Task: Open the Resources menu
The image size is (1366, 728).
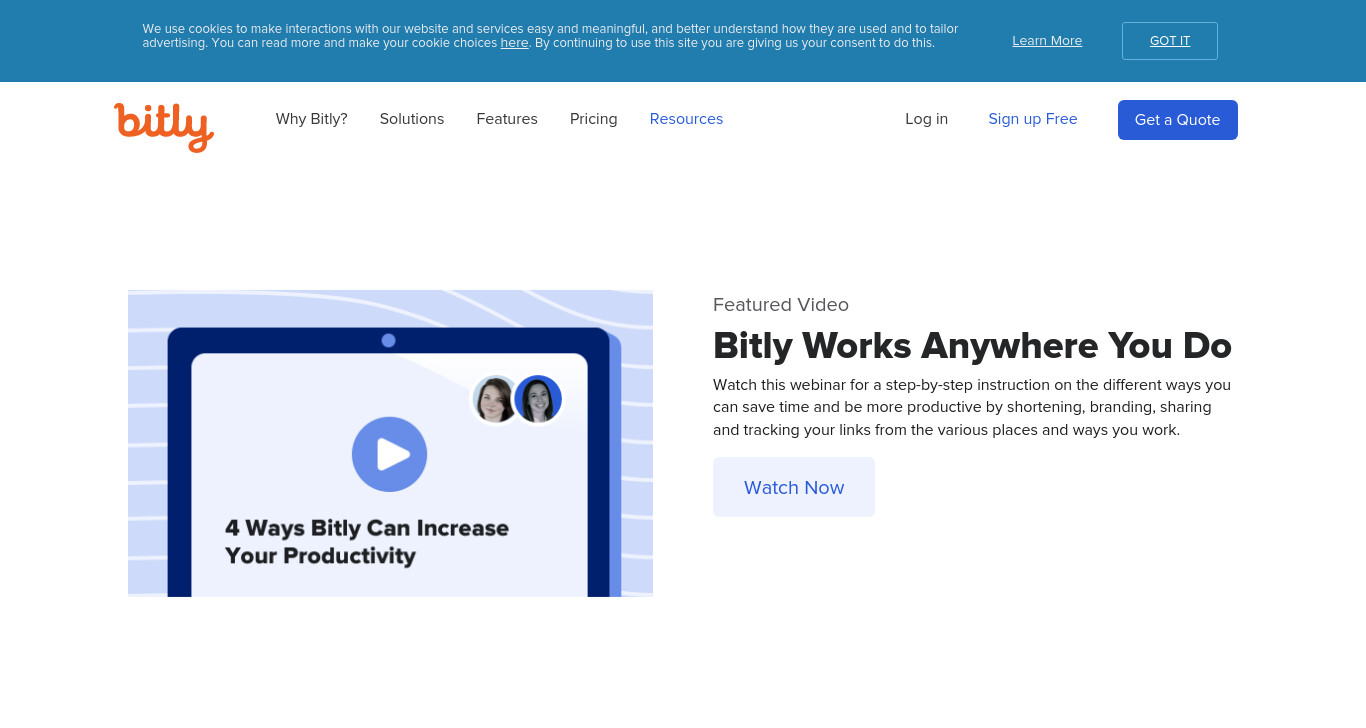Action: [686, 119]
